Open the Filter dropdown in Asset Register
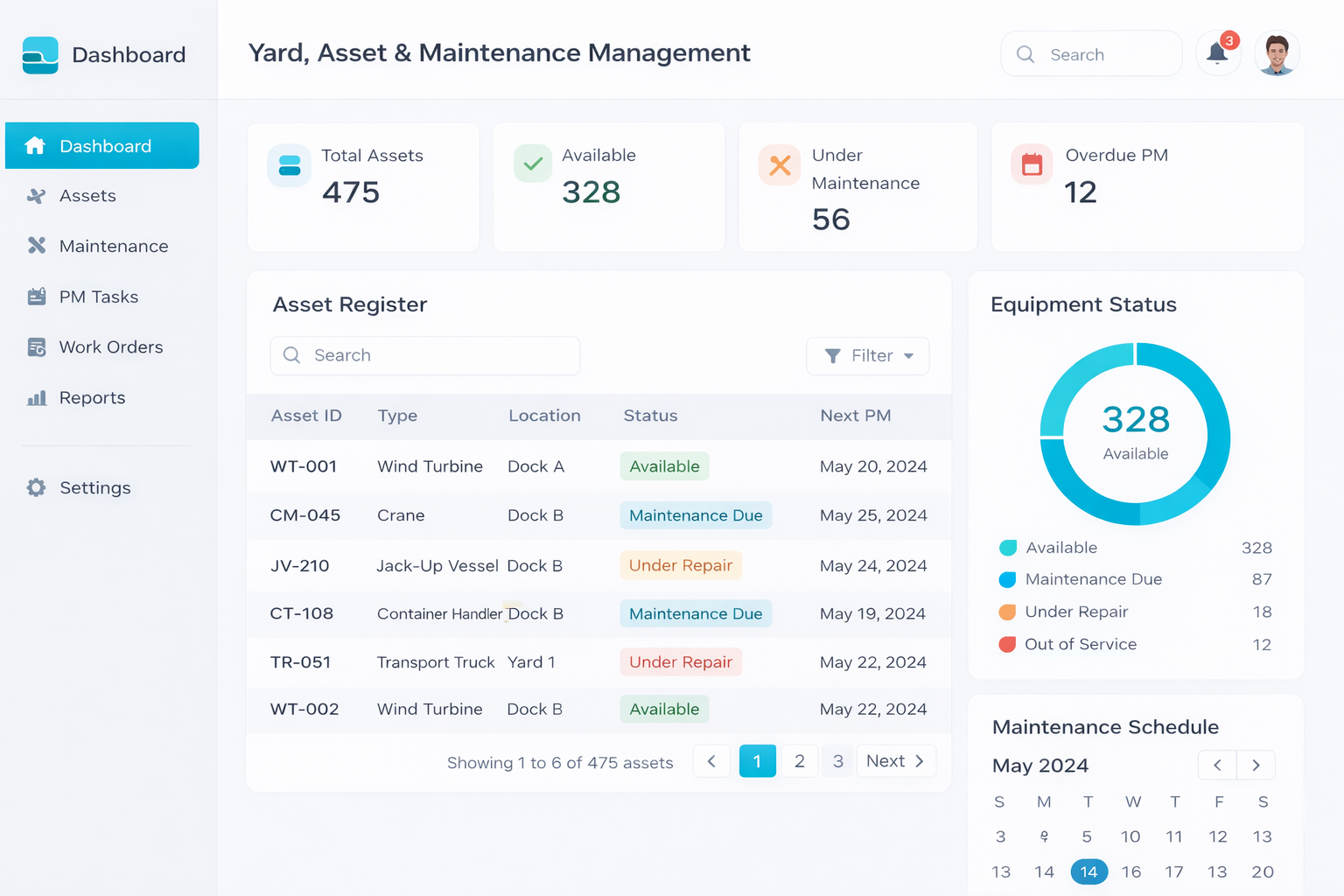 click(867, 356)
